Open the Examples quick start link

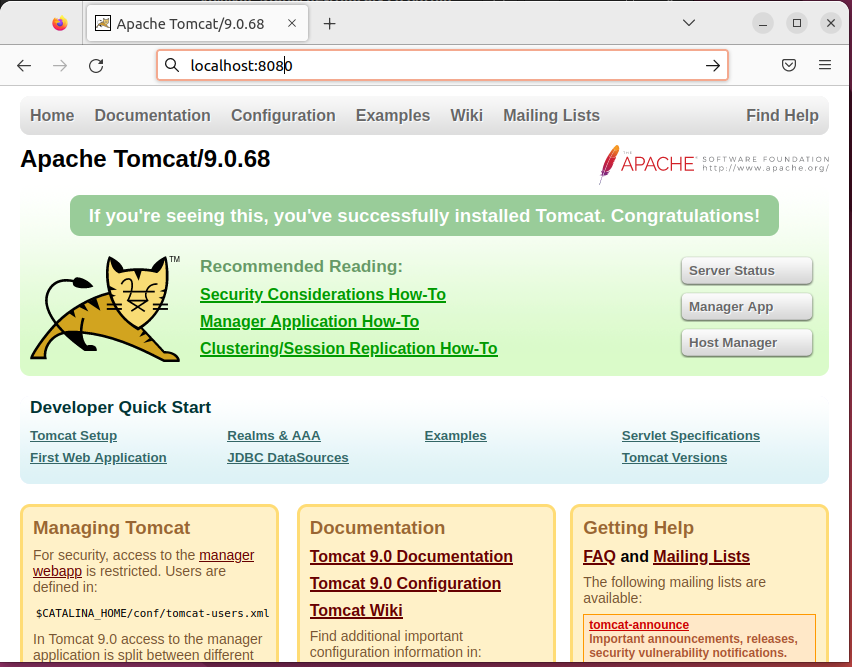pyautogui.click(x=455, y=436)
